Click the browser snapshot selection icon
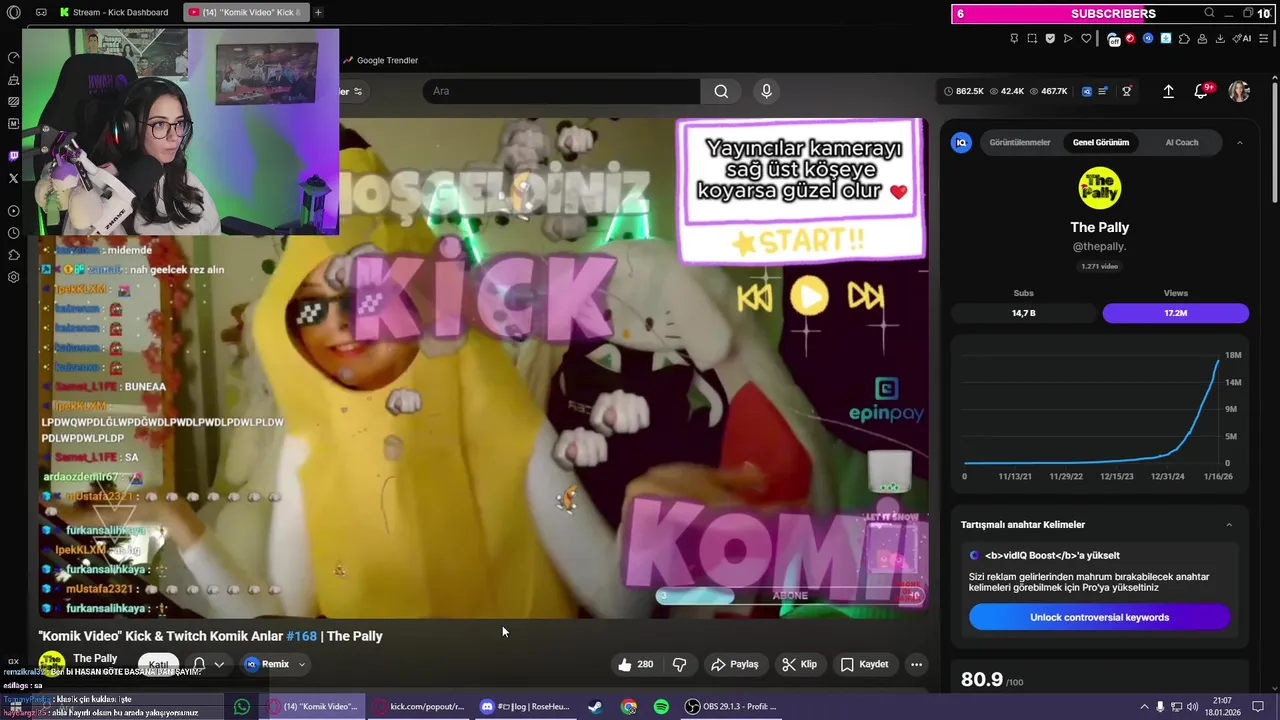This screenshot has height=720, width=1280. (x=1032, y=38)
